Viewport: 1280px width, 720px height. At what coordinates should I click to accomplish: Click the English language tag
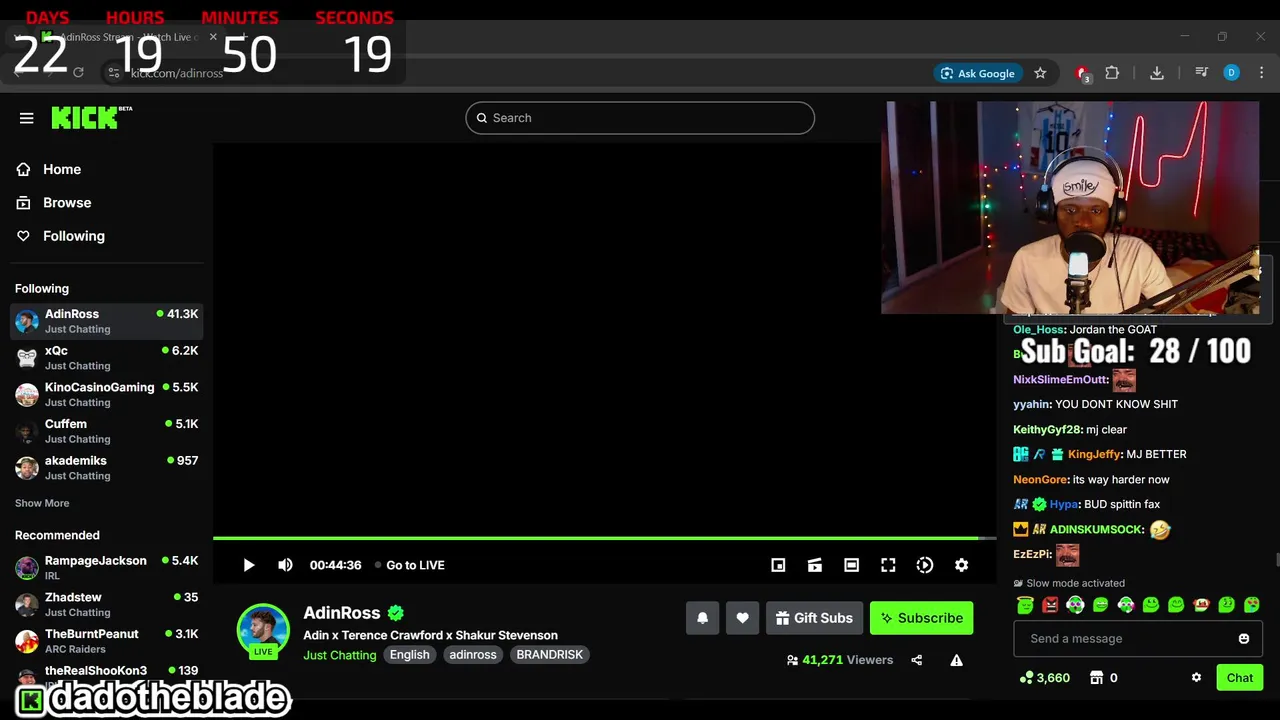pyautogui.click(x=409, y=655)
